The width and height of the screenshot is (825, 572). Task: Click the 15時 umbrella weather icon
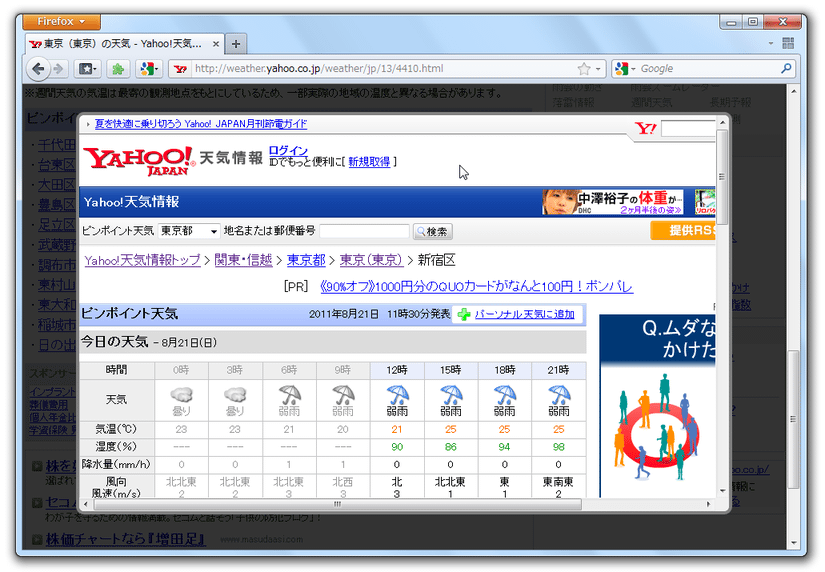(451, 395)
